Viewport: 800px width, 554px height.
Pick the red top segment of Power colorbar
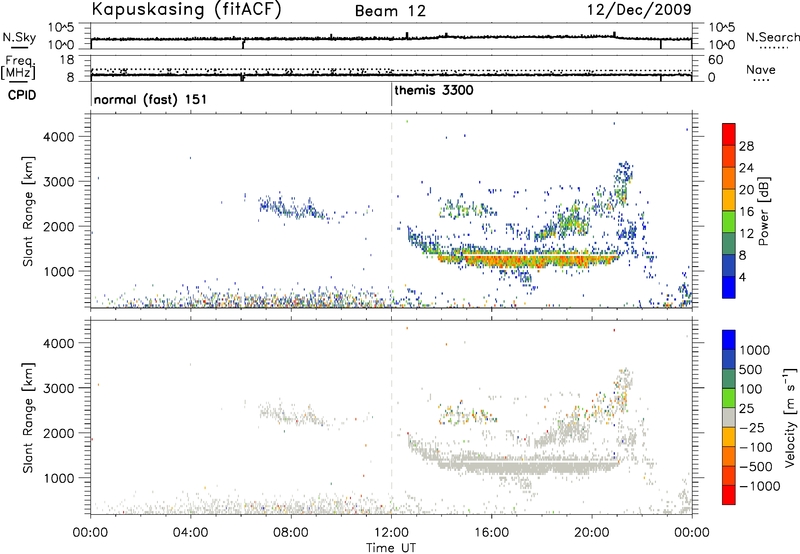point(729,134)
